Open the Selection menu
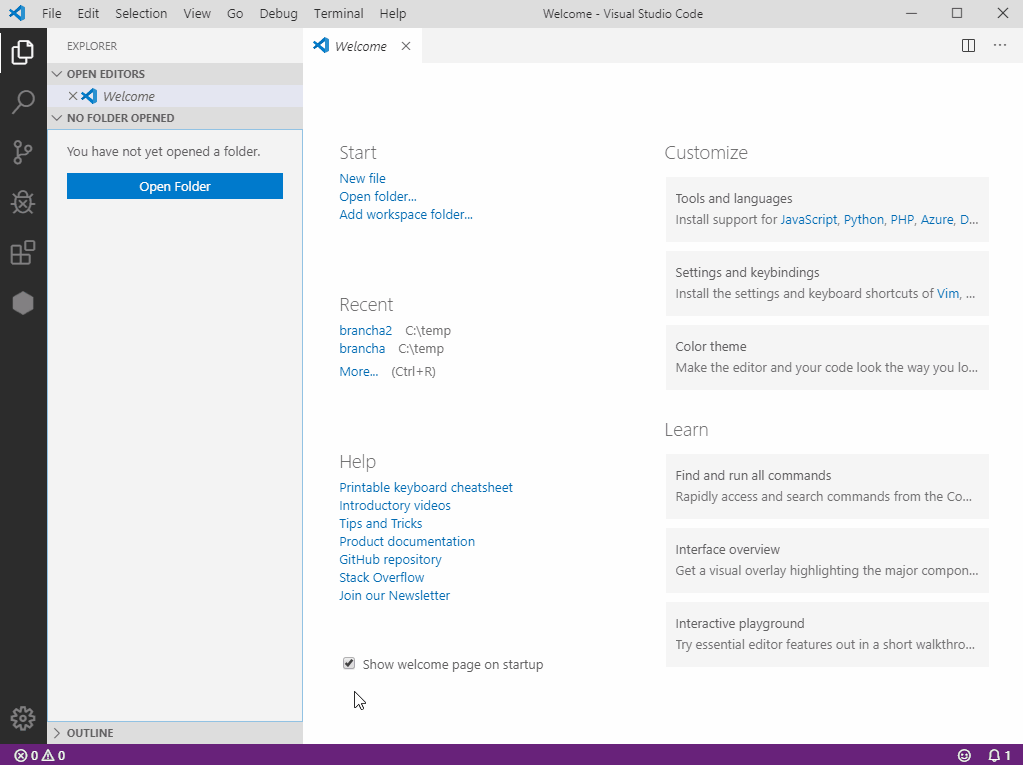 (x=141, y=14)
